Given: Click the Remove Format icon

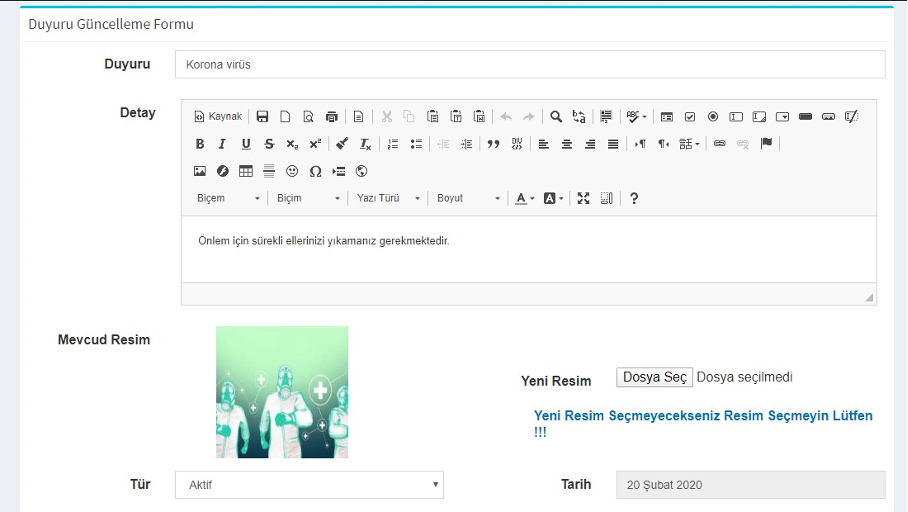Looking at the screenshot, I should click(365, 144).
